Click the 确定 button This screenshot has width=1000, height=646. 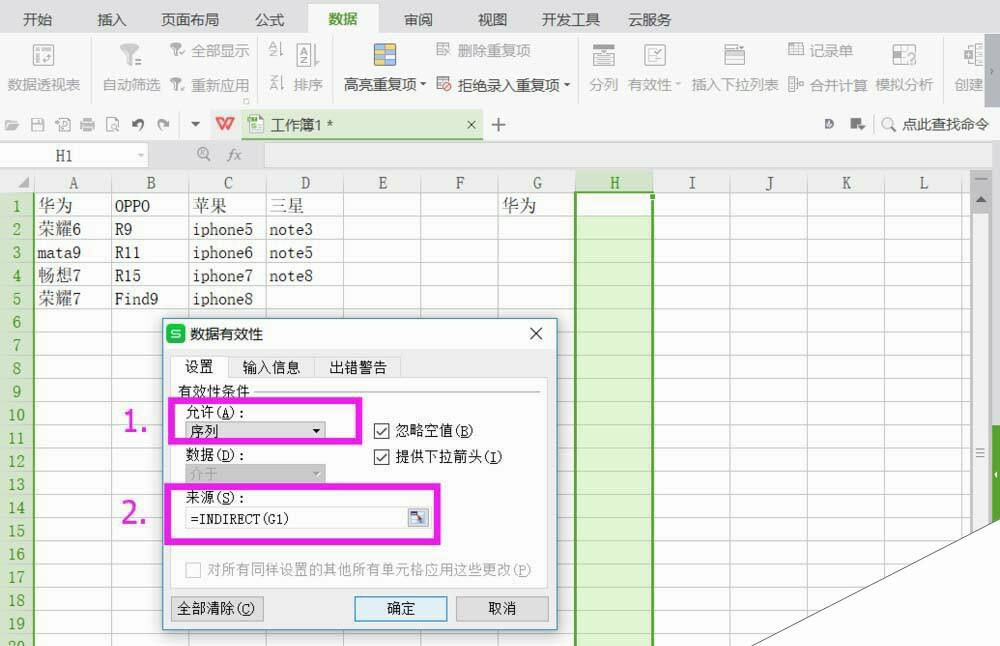[400, 609]
